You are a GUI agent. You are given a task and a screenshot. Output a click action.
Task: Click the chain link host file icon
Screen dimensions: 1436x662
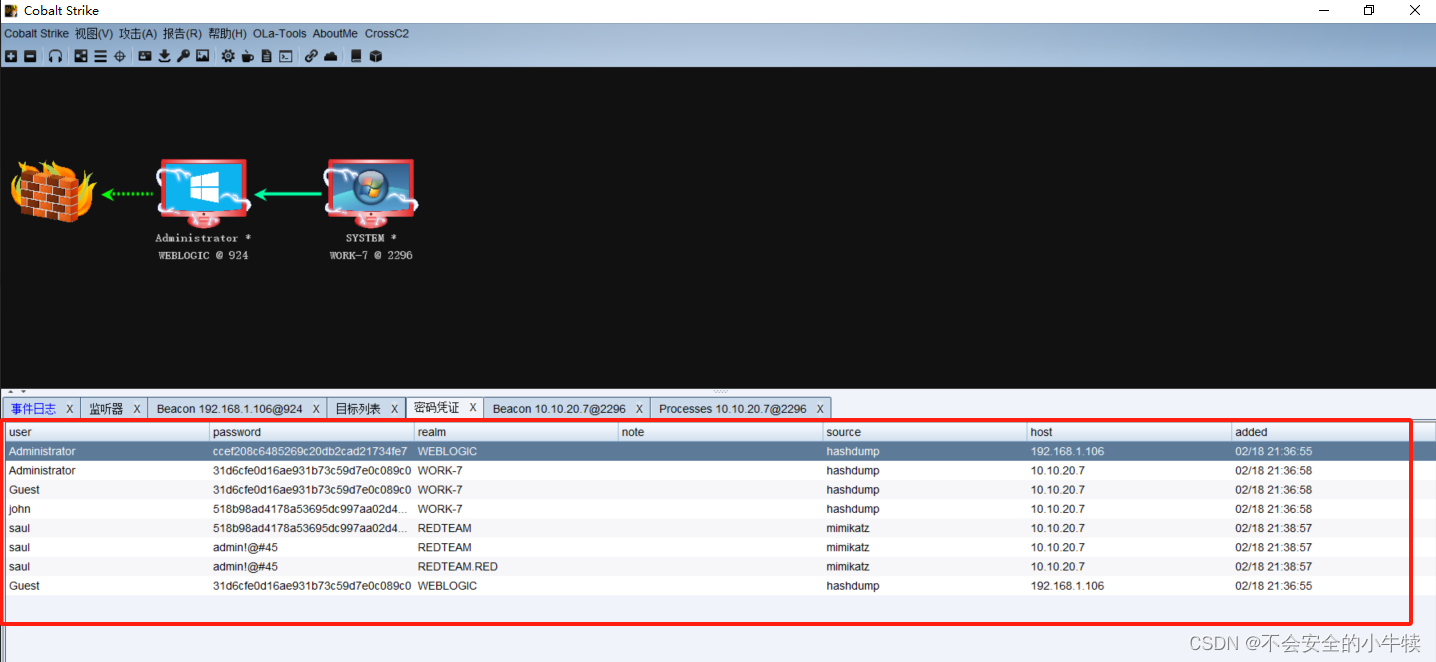point(311,56)
